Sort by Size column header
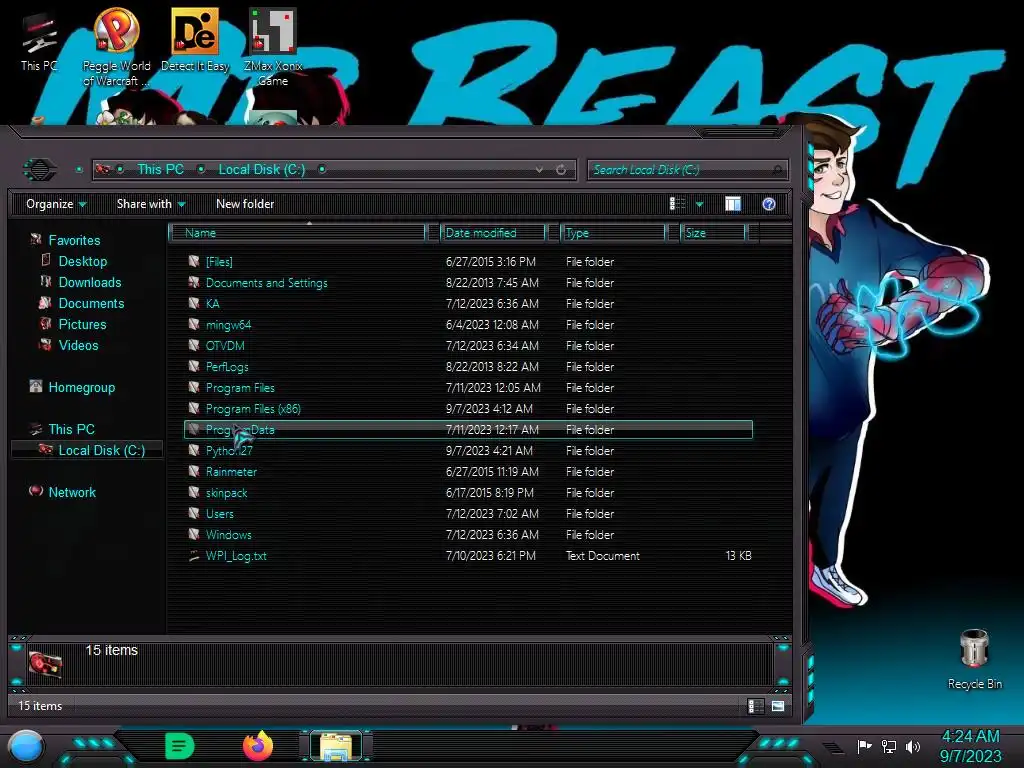 click(x=713, y=232)
